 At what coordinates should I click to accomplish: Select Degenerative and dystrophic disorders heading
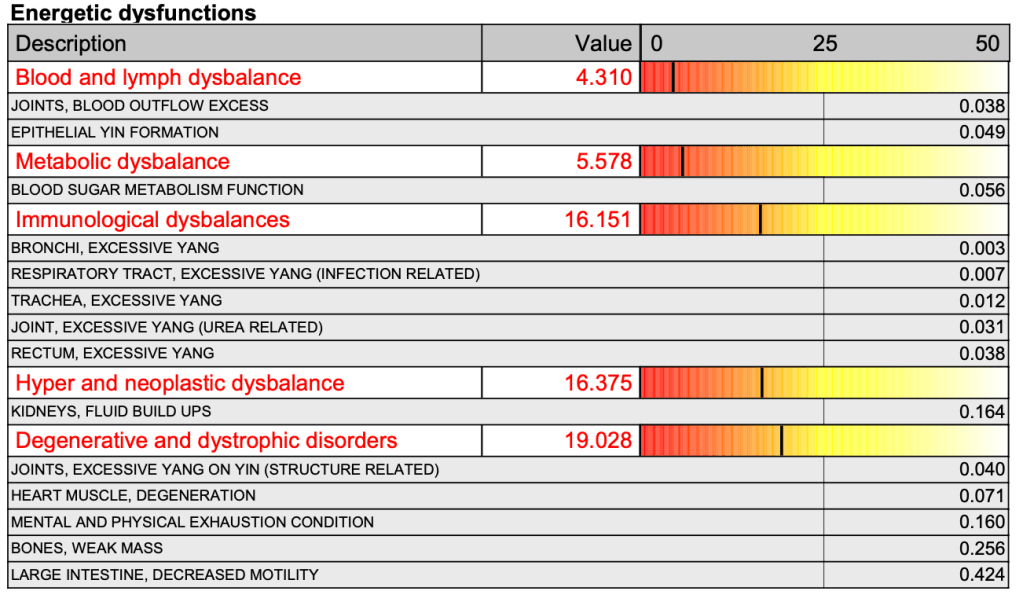(x=207, y=440)
